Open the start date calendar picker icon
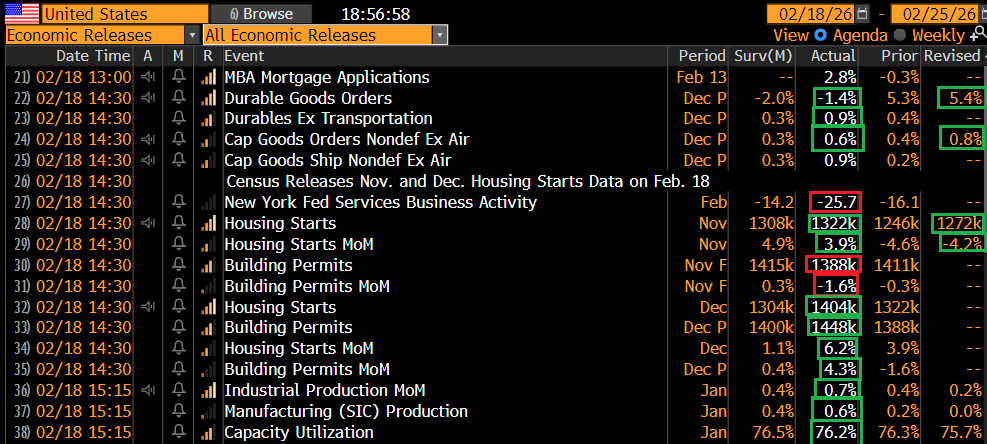This screenshot has width=987, height=444. point(860,14)
